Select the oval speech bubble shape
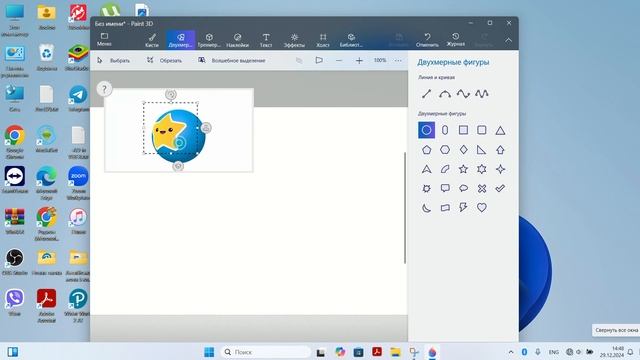This screenshot has width=640, height=360. 463,188
